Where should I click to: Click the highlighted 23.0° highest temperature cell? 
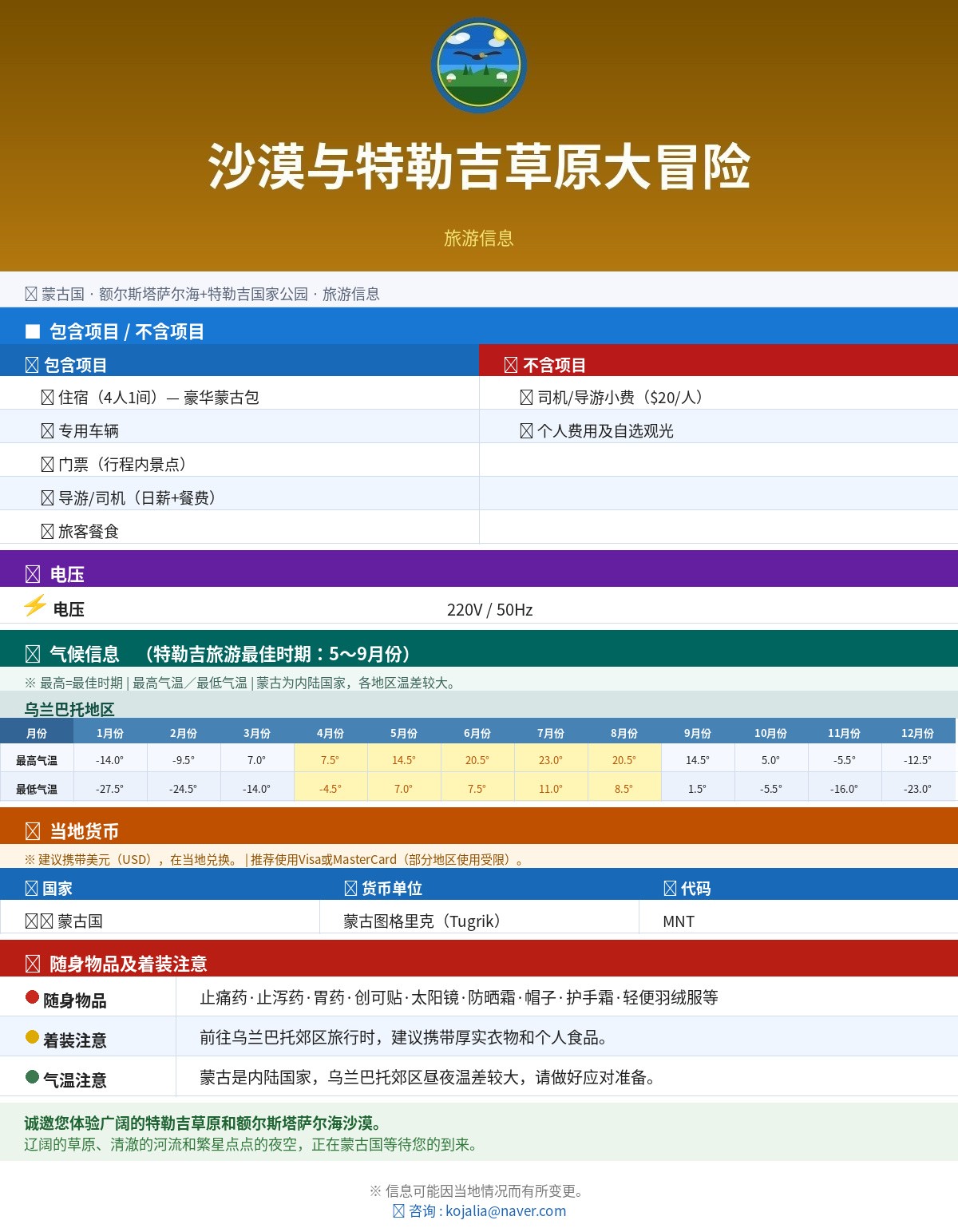pyautogui.click(x=551, y=760)
